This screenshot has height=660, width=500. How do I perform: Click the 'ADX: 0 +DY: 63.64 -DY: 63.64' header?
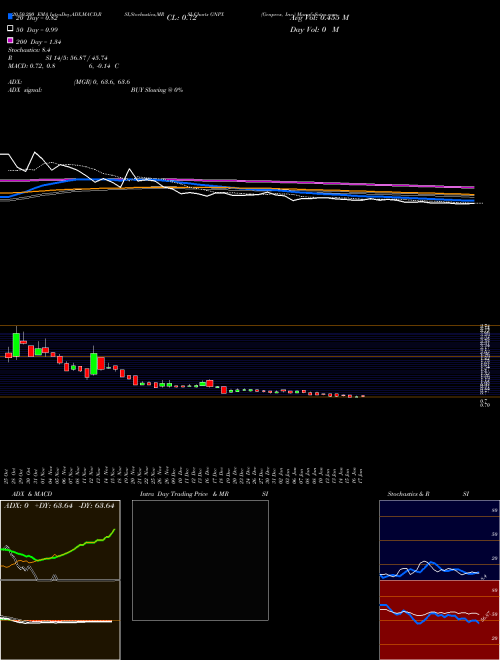pyautogui.click(x=59, y=506)
